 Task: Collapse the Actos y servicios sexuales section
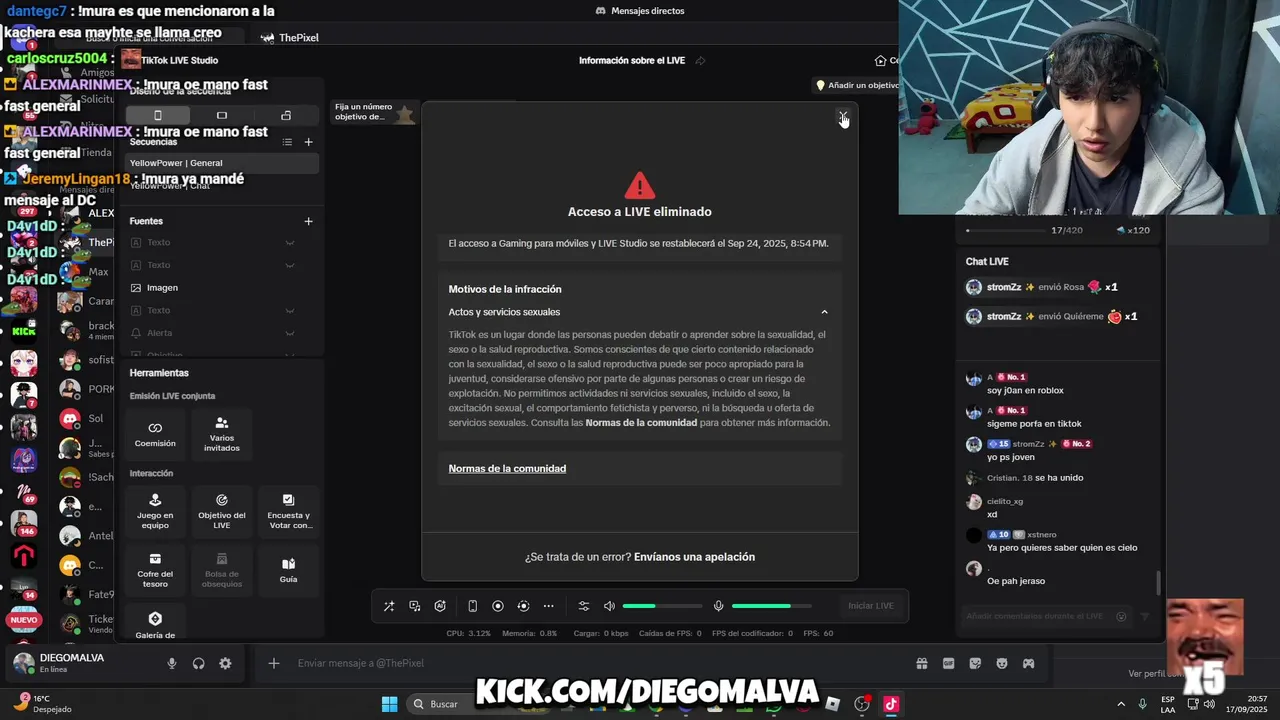[824, 312]
